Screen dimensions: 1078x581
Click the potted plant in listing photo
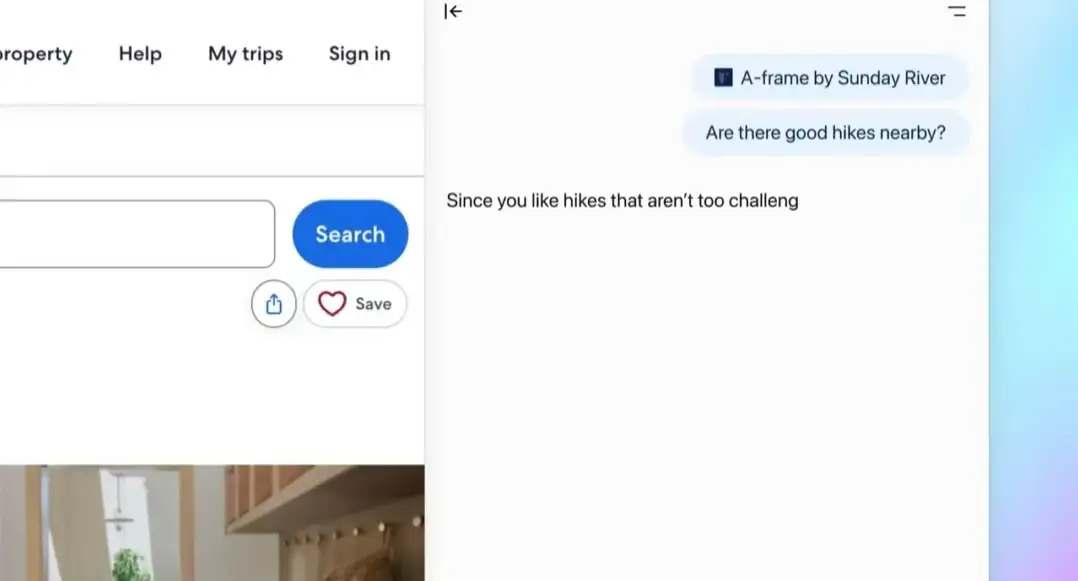point(131,564)
